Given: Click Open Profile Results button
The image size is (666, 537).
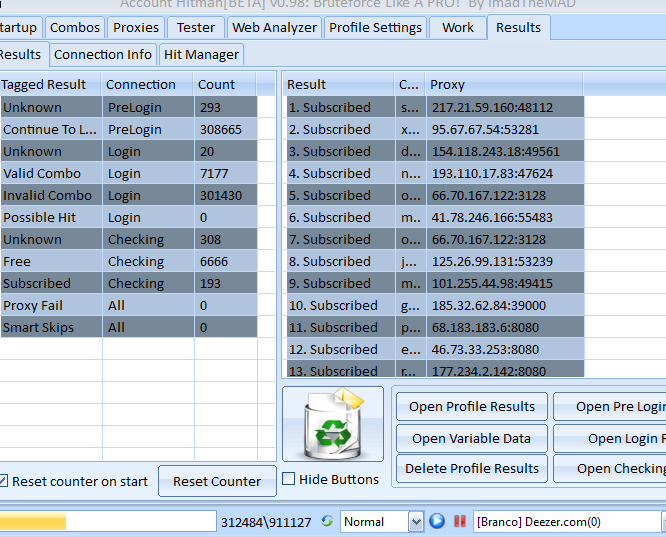Looking at the screenshot, I should tap(472, 407).
